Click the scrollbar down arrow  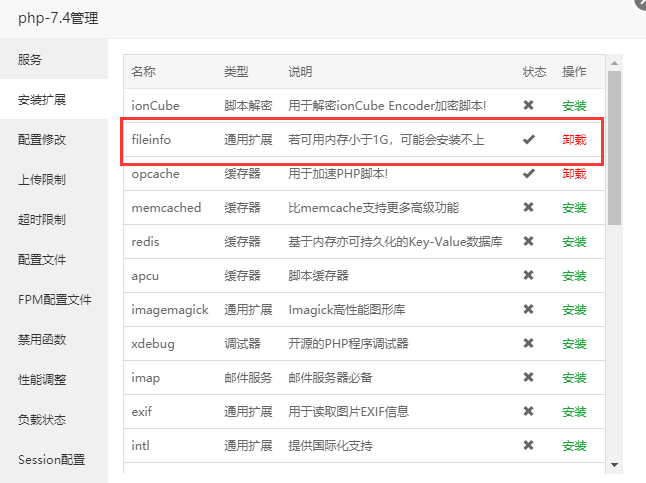coord(614,465)
